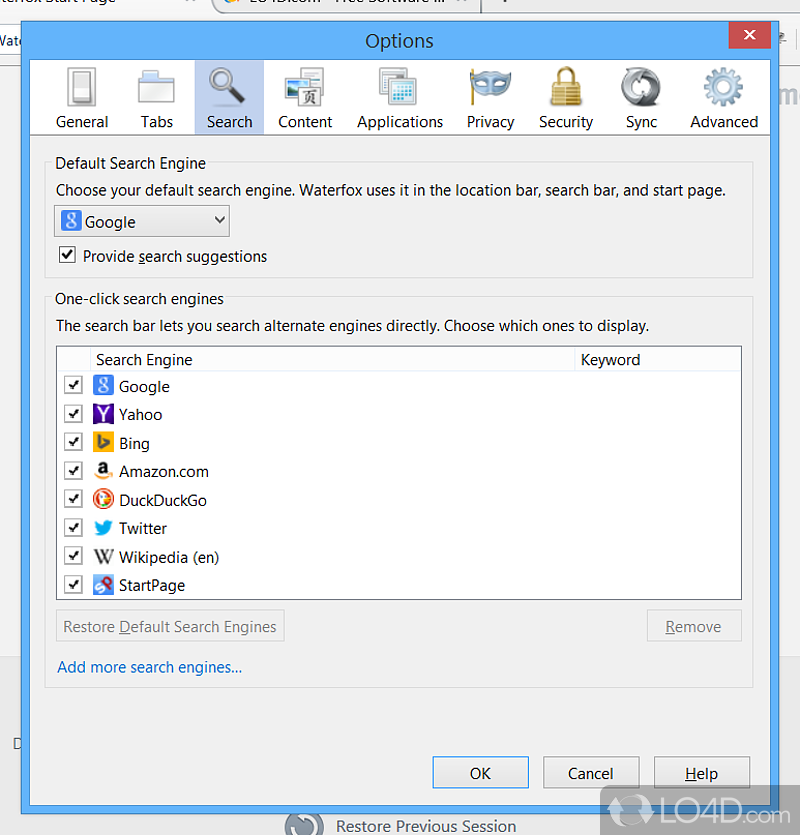Click the StartPage icon in engine list

103,585
